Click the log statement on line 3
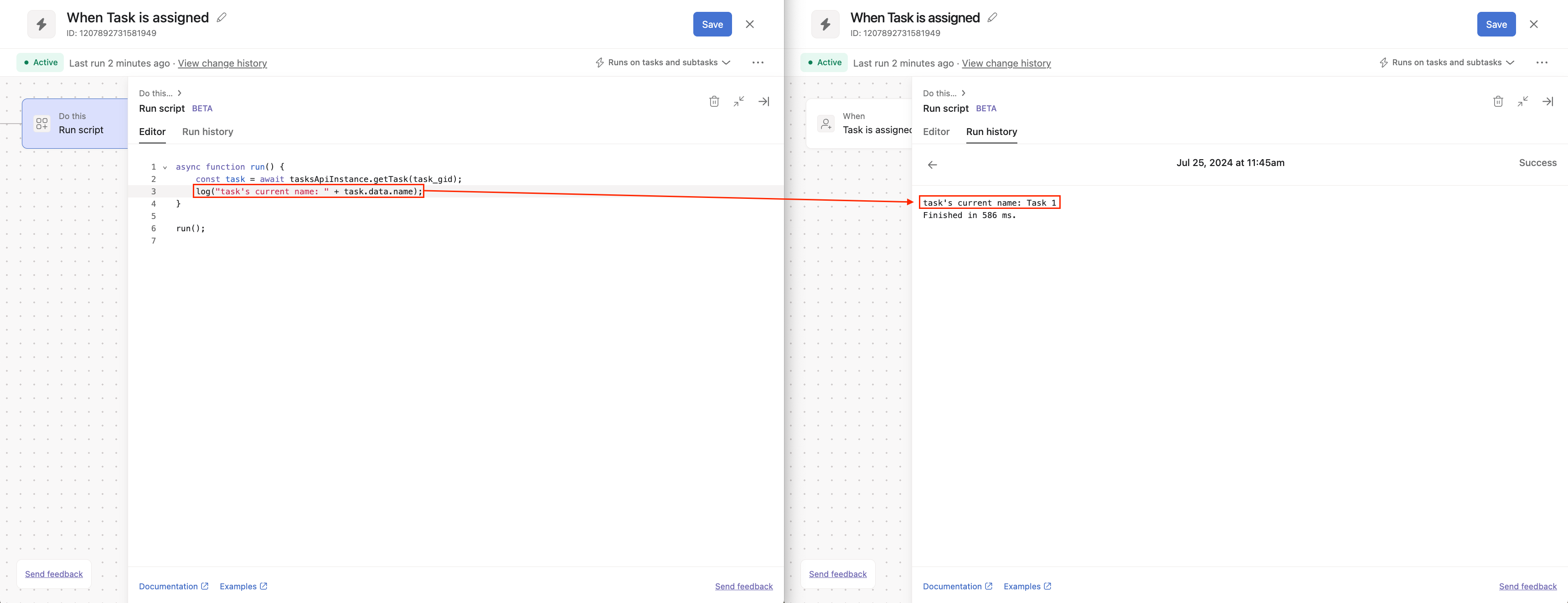Image resolution: width=1568 pixels, height=603 pixels. (309, 191)
